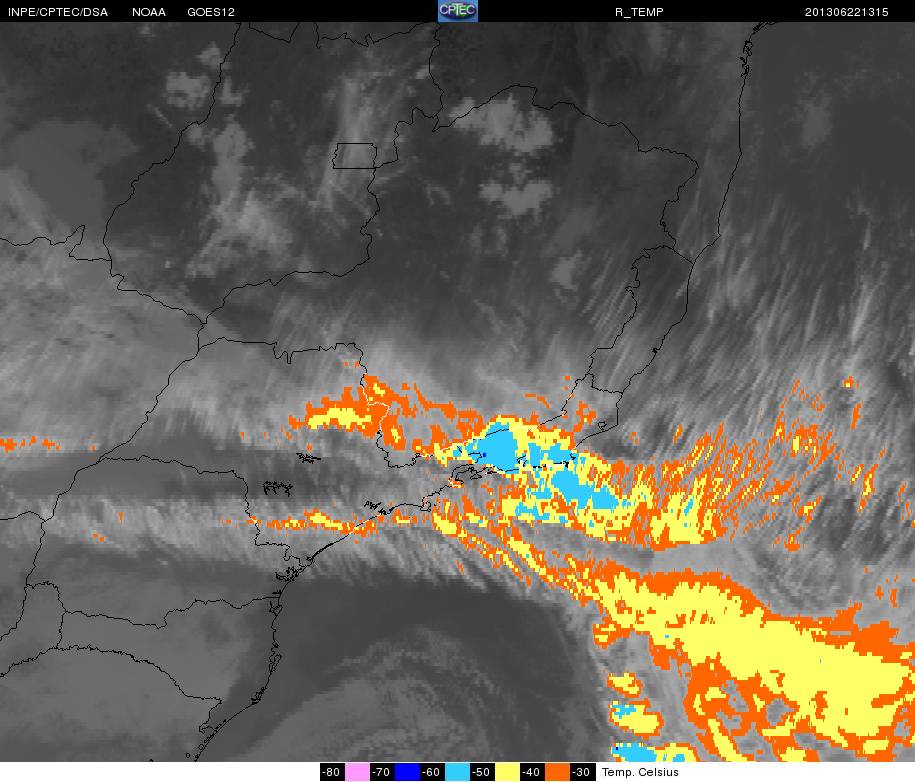Click the -80 legend value
The width and height of the screenshot is (915, 782).
pyautogui.click(x=333, y=772)
